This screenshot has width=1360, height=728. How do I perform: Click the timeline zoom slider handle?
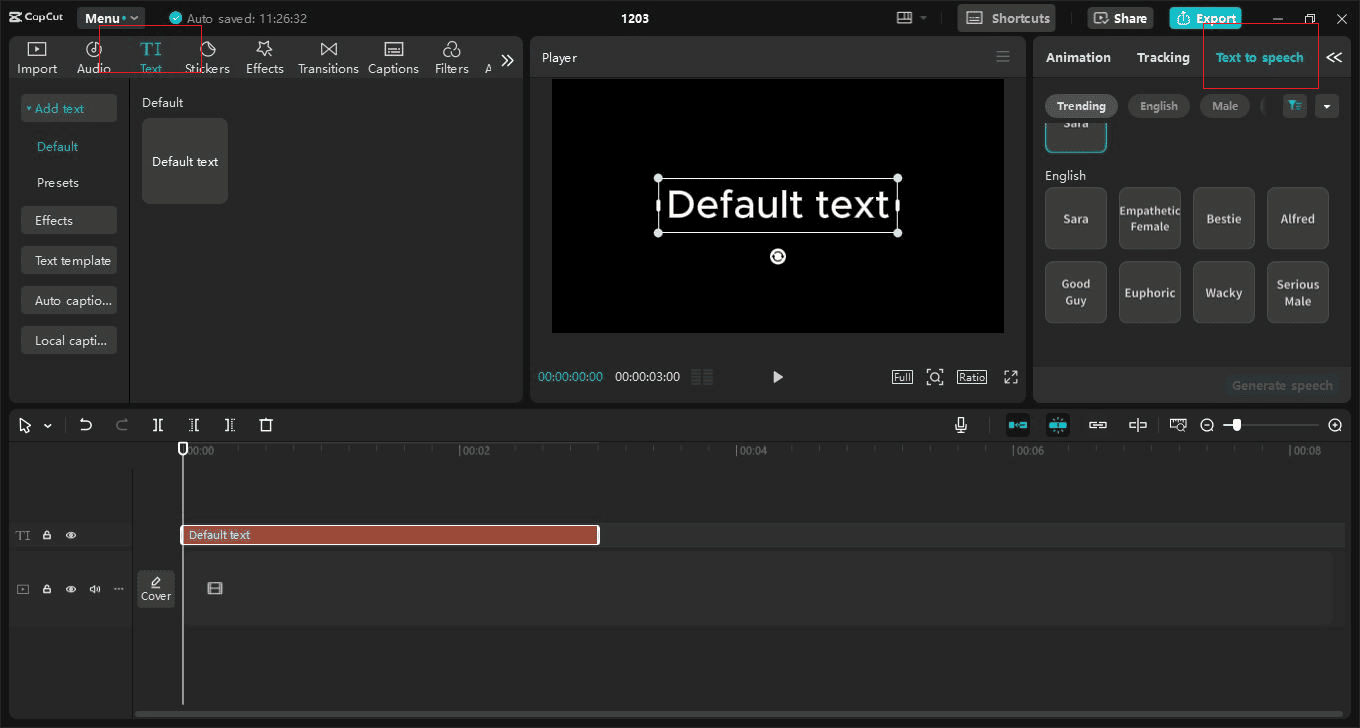[x=1237, y=425]
